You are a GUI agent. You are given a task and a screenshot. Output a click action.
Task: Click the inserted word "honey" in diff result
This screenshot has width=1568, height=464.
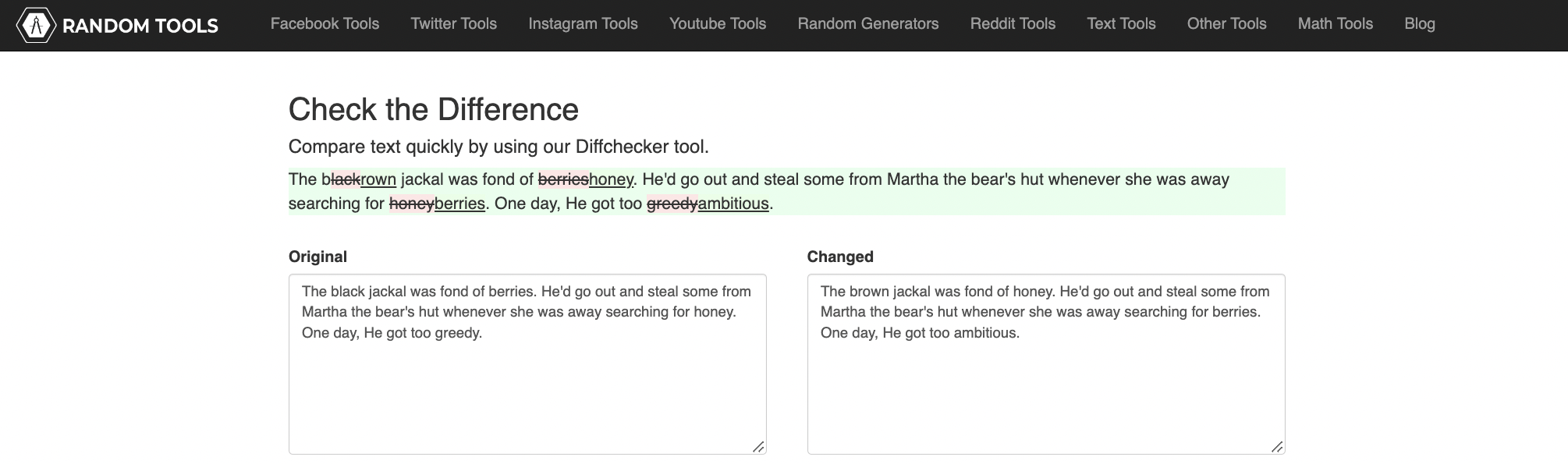(611, 180)
